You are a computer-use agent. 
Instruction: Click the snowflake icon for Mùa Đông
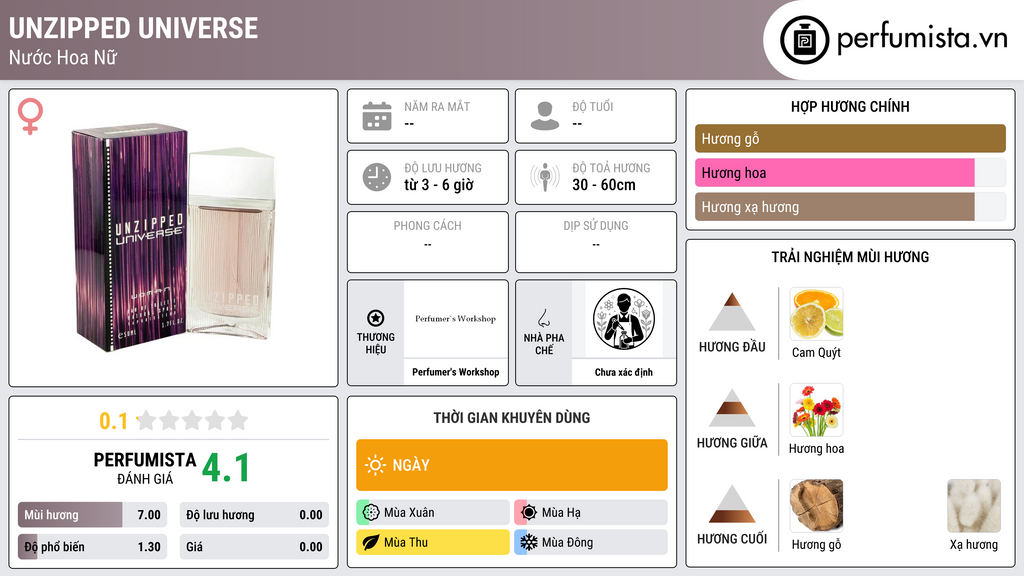(529, 542)
